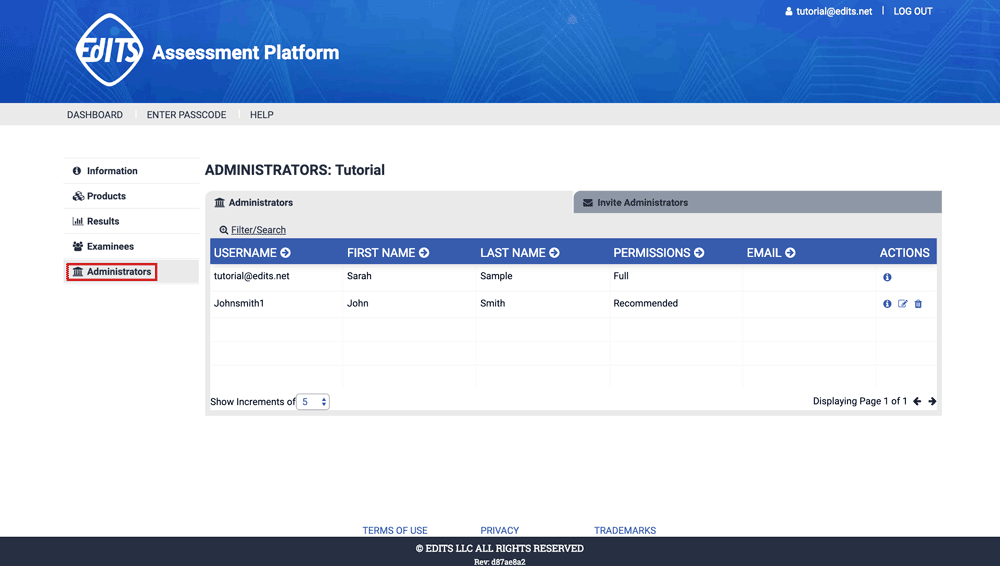Open Examinees in the sidebar
The width and height of the screenshot is (1000, 566).
[131, 246]
